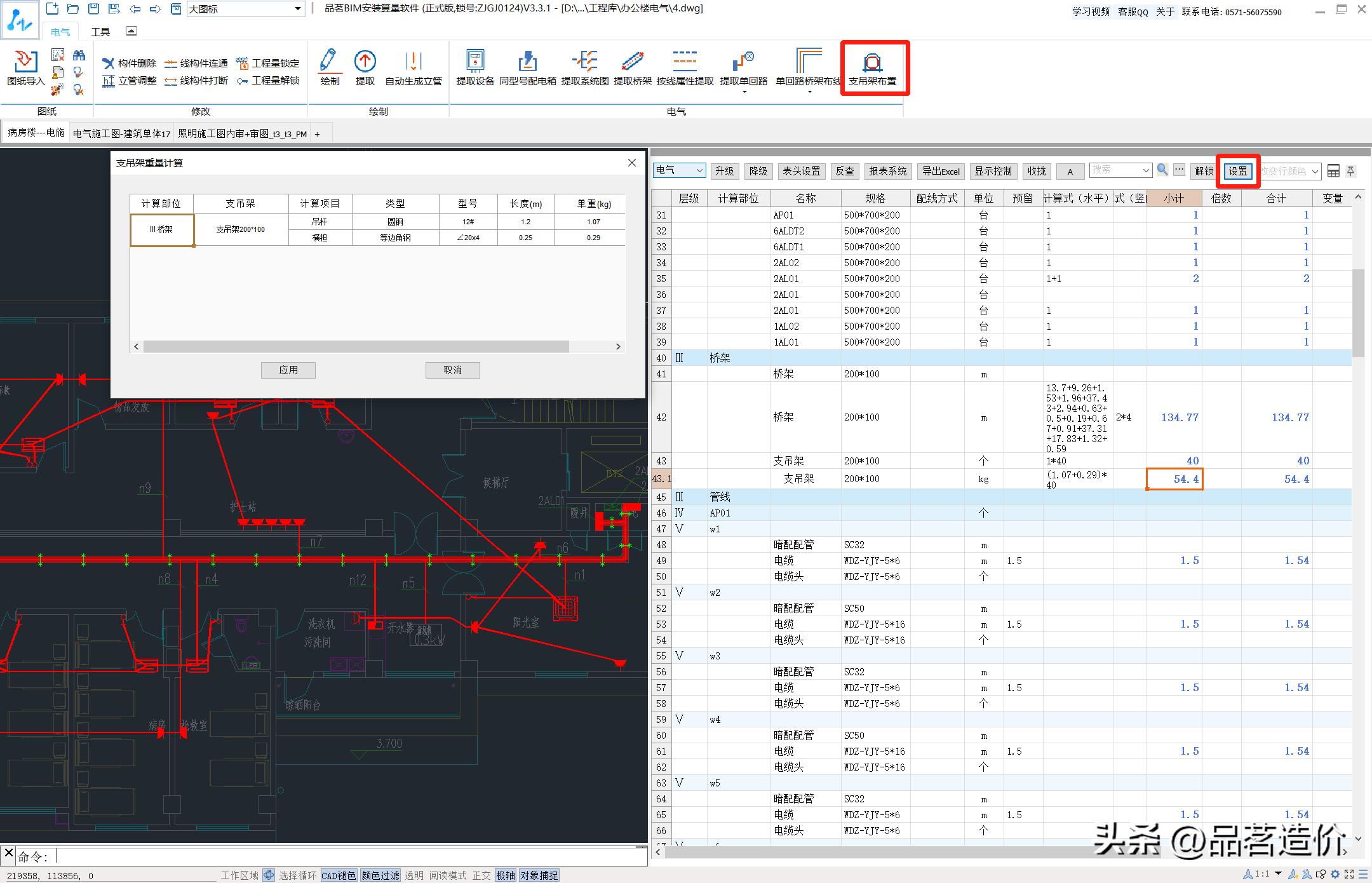1372x883 pixels.
Task: Open the 电气施工图-建筑单体17 drawing tab
Action: click(x=121, y=134)
